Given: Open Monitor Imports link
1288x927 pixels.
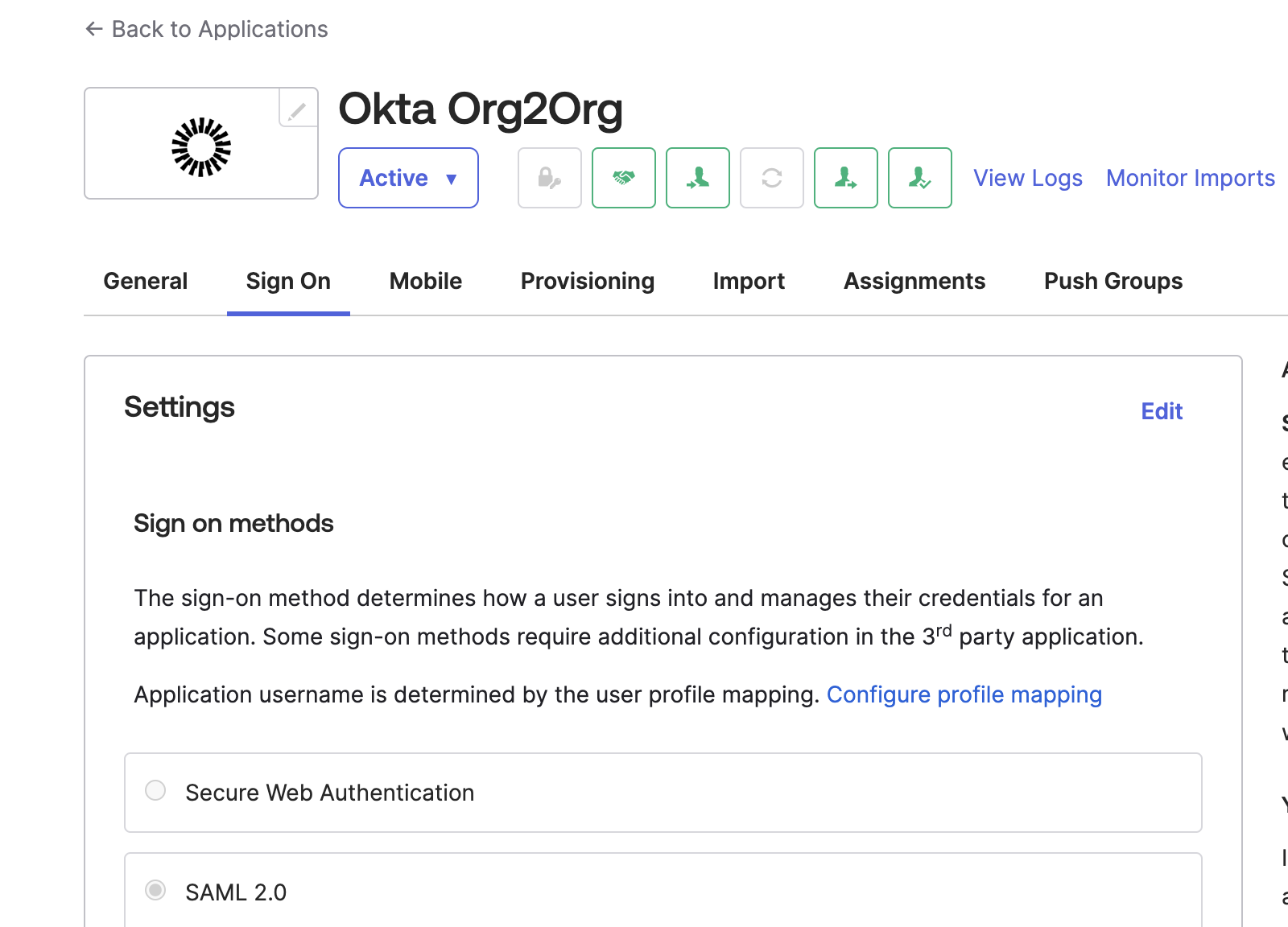Looking at the screenshot, I should coord(1191,178).
